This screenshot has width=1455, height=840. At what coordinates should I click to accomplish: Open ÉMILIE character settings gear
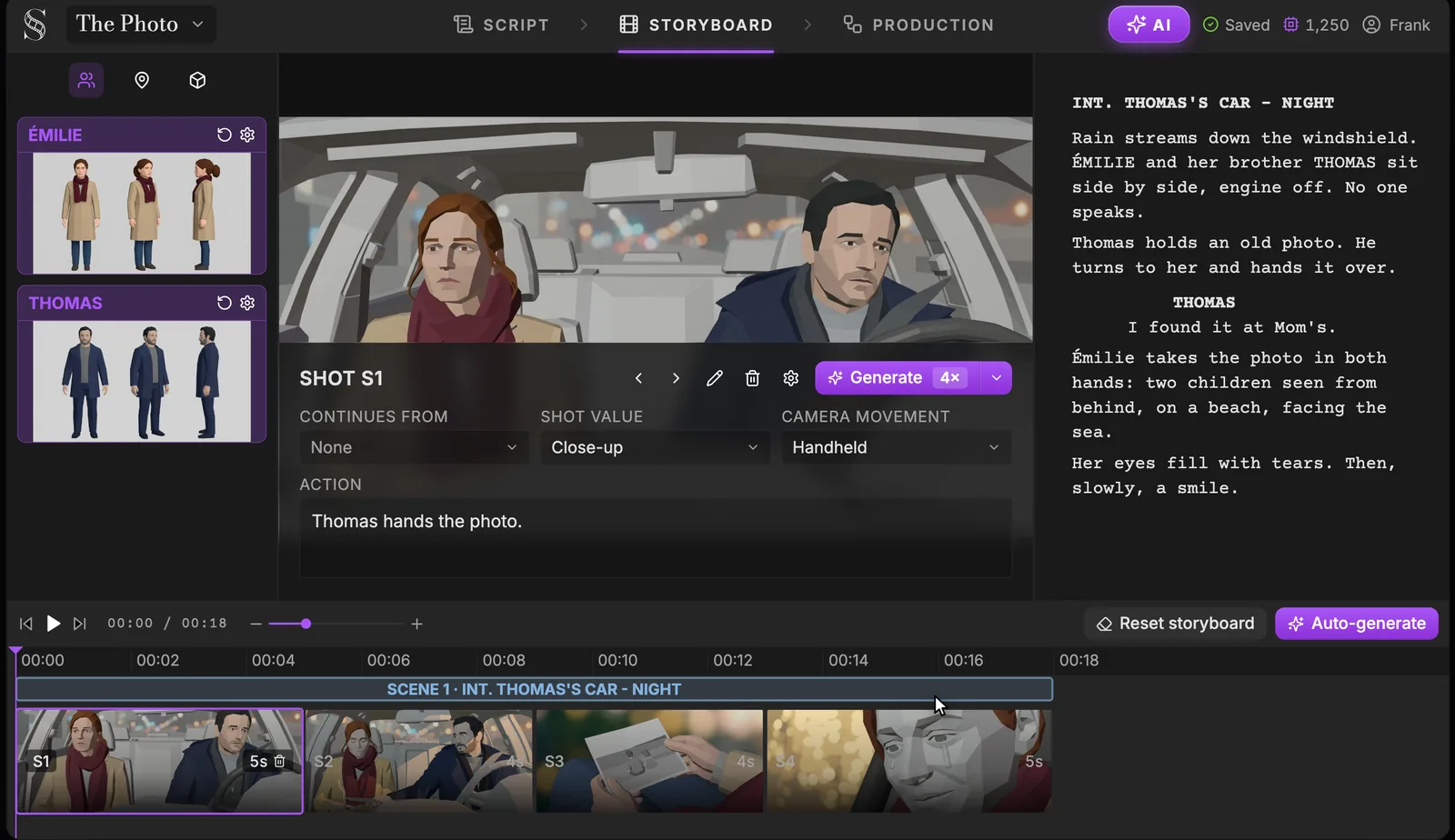(x=247, y=135)
